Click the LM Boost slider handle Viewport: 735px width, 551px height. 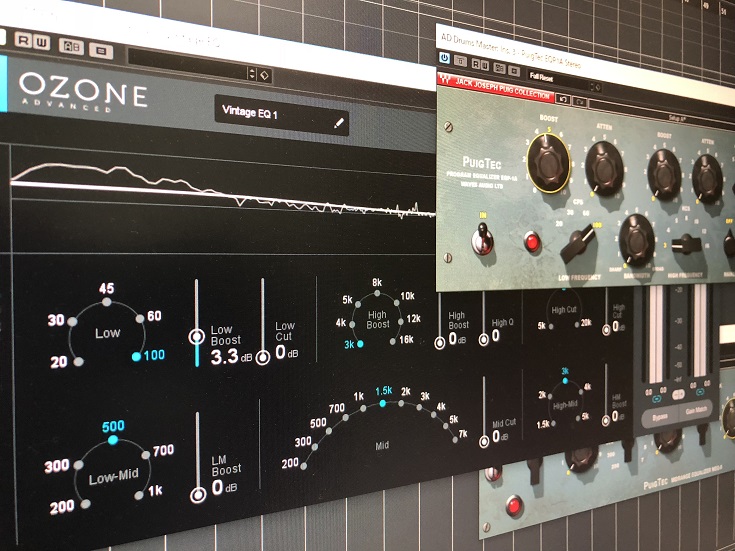[x=198, y=495]
